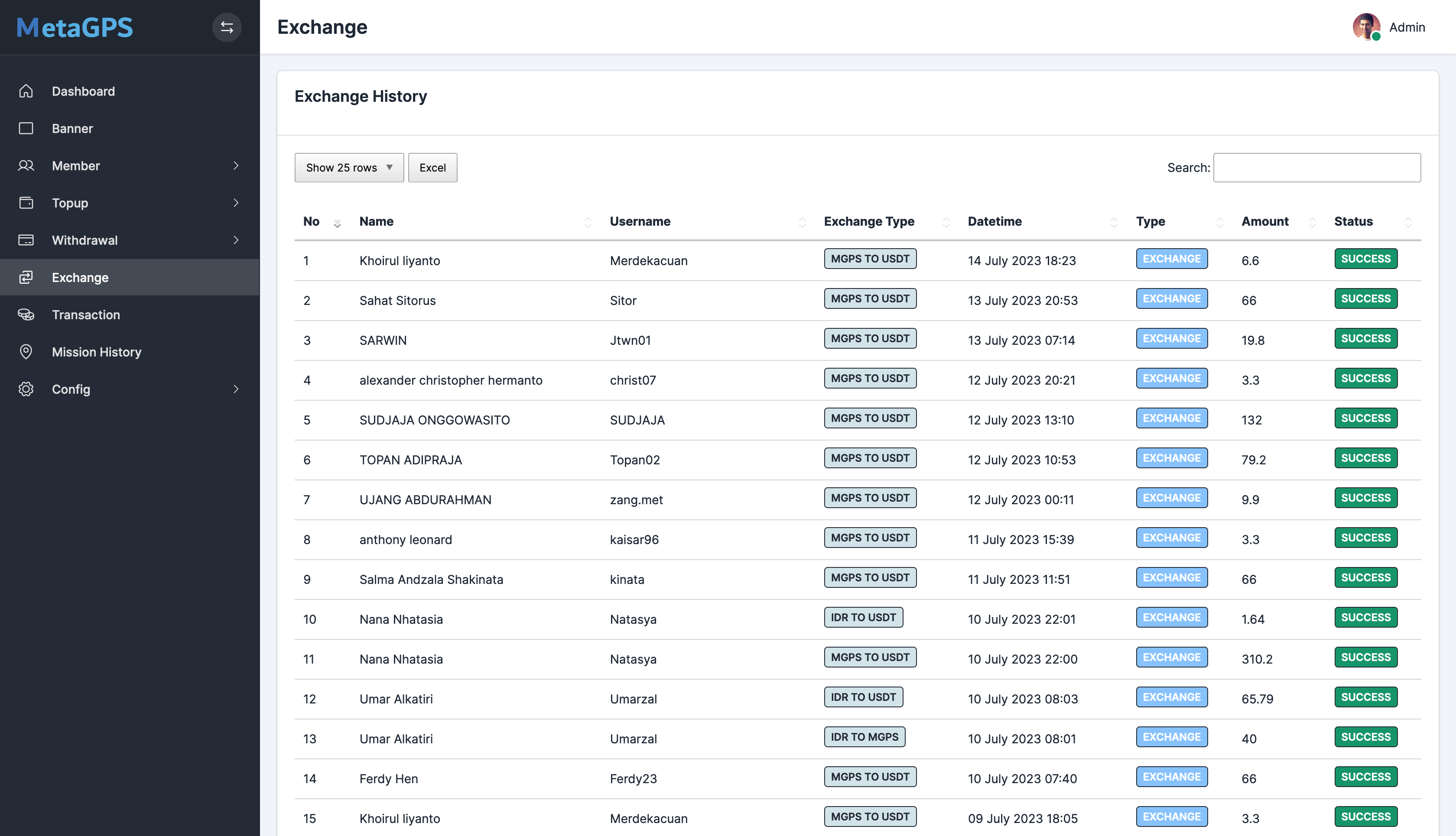Open the Show 25 rows dropdown
1456x836 pixels.
(x=349, y=168)
